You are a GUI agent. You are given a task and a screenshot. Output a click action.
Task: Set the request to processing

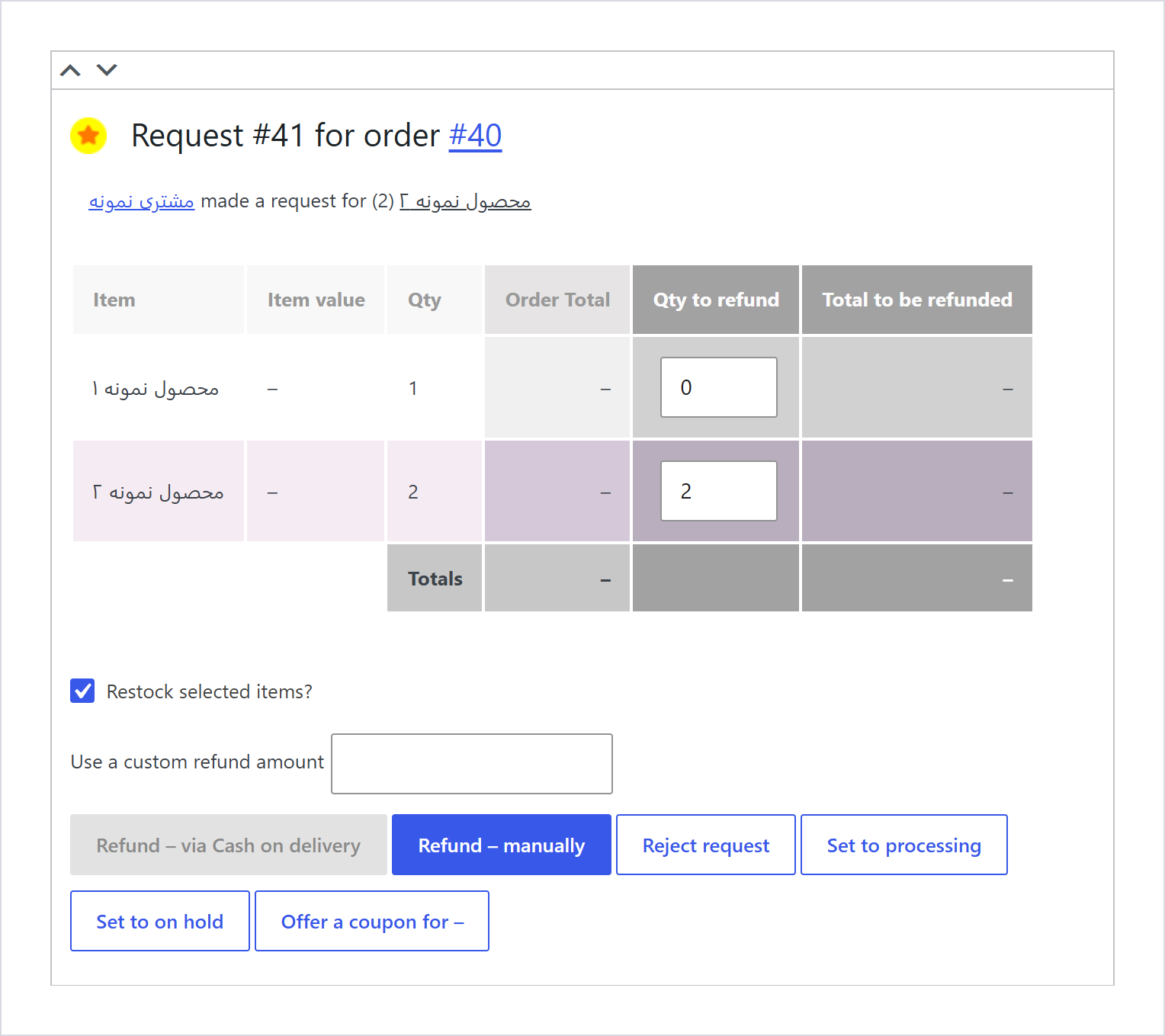(904, 845)
